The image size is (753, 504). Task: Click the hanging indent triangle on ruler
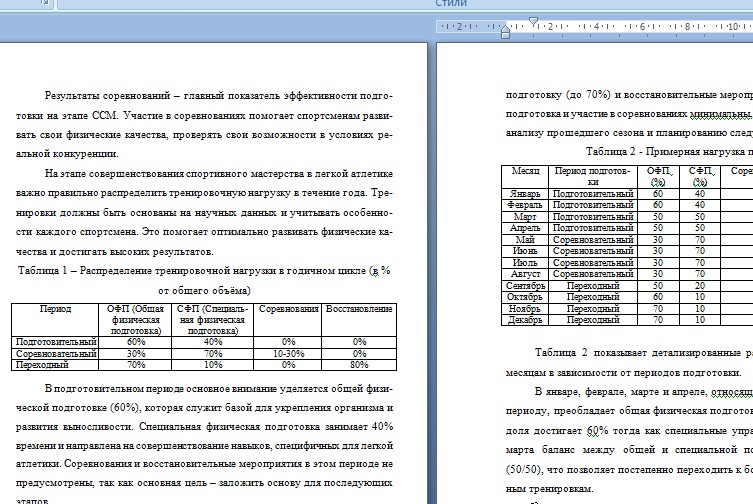505,29
